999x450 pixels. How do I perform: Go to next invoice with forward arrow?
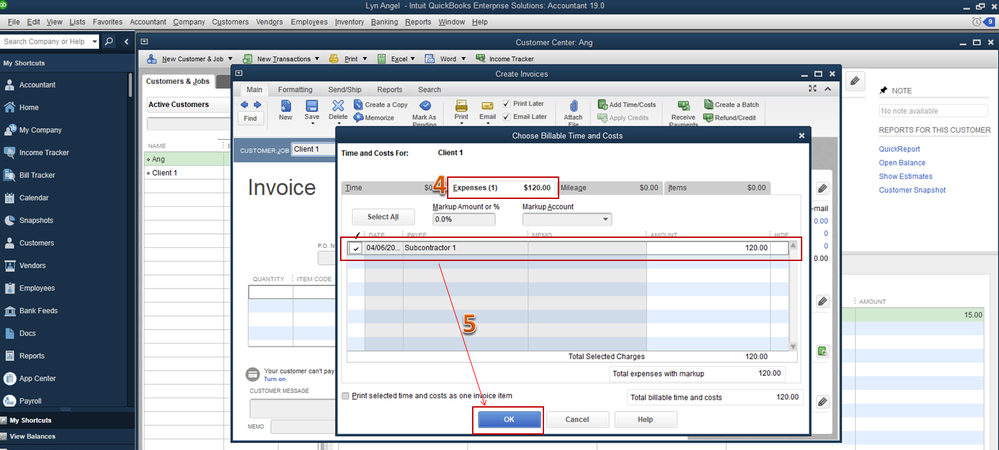(257, 105)
